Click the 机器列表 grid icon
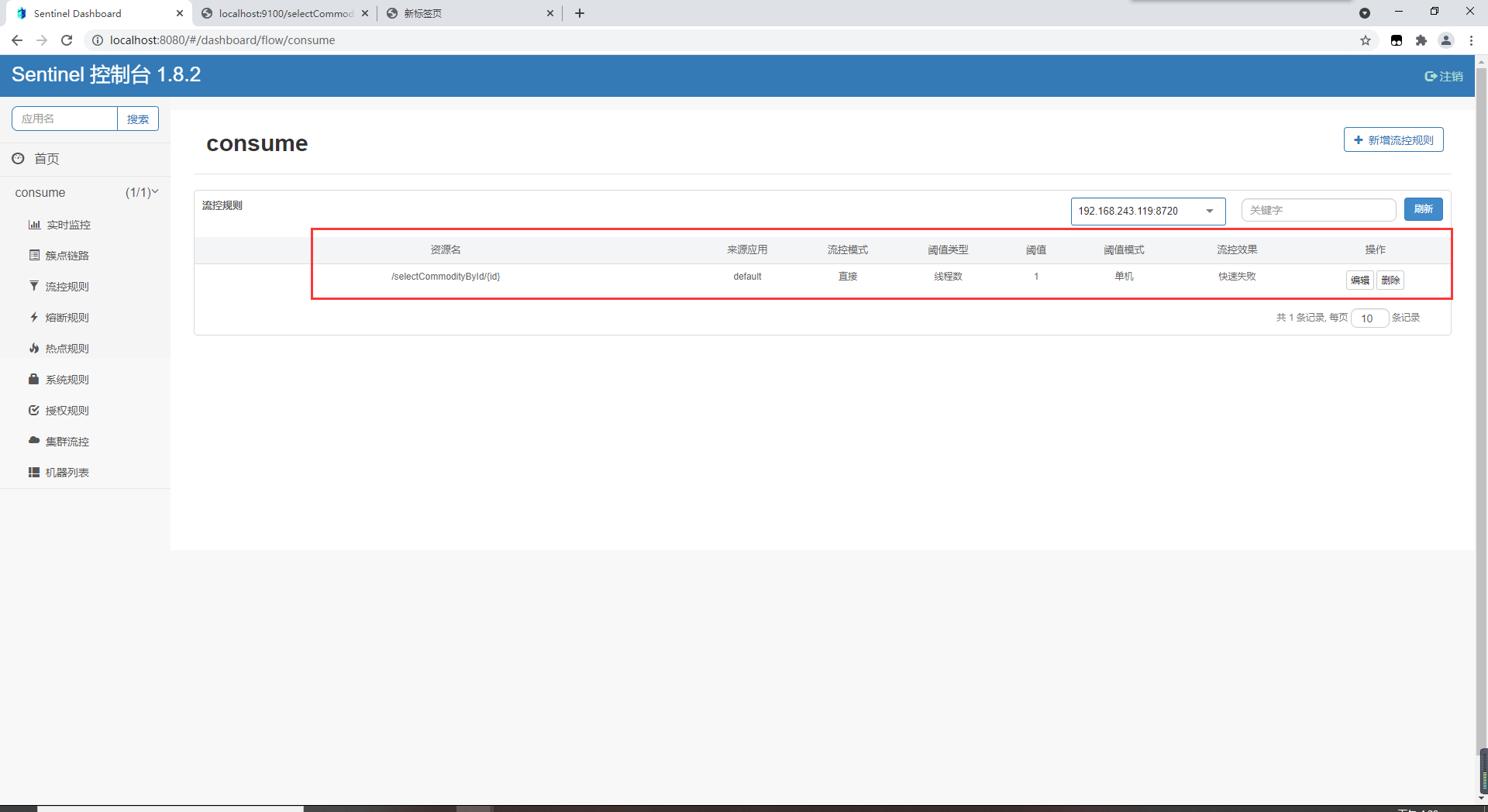This screenshot has height=812, width=1488. (34, 472)
